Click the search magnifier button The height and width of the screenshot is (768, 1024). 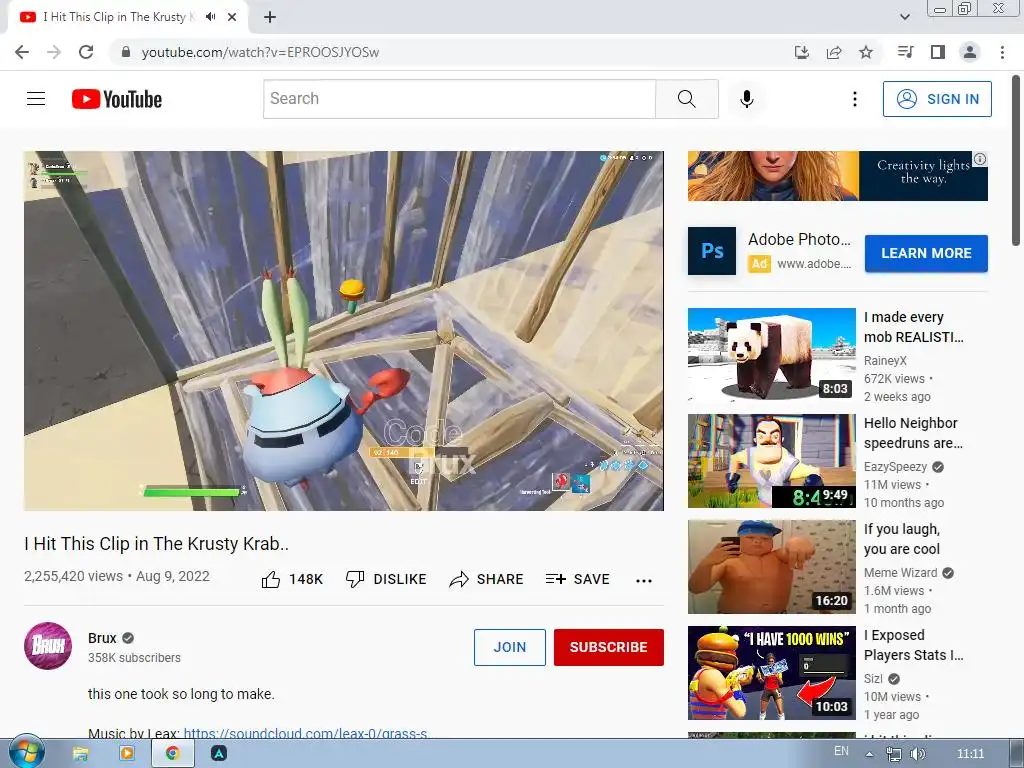(x=686, y=99)
